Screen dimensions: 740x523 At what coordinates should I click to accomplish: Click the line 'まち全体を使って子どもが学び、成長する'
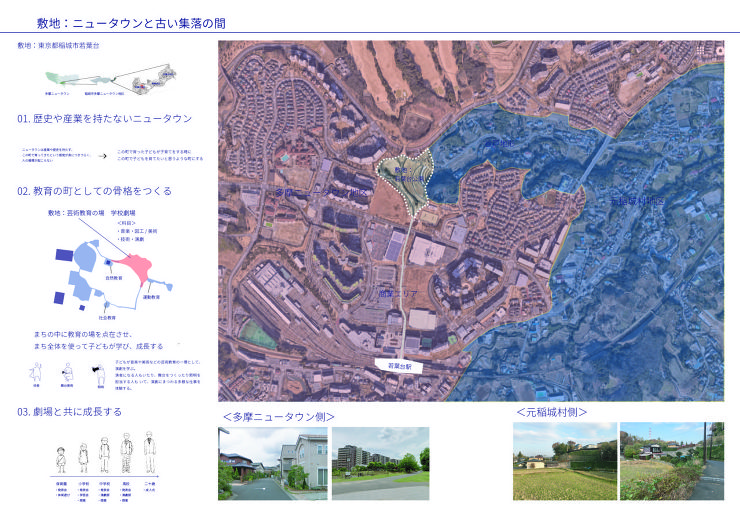pyautogui.click(x=98, y=346)
